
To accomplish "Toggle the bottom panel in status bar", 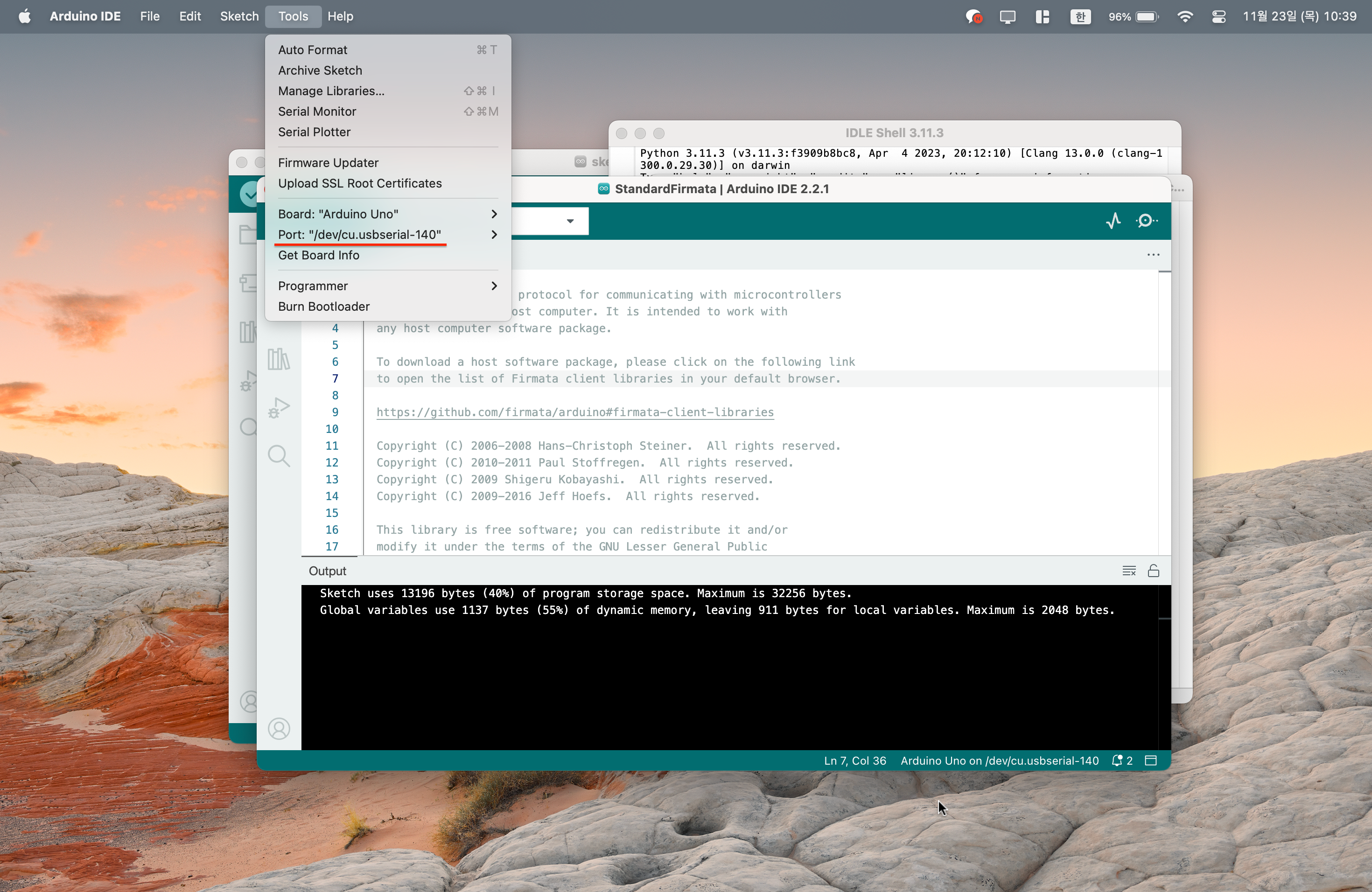I will click(1151, 760).
